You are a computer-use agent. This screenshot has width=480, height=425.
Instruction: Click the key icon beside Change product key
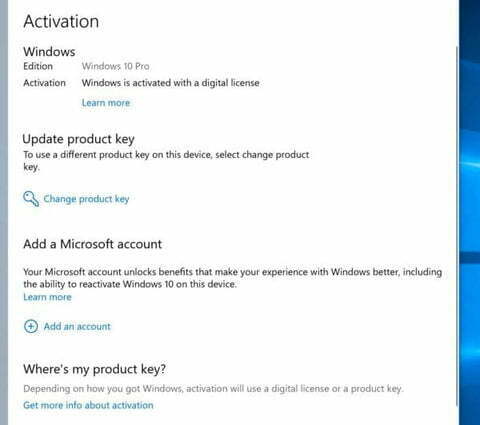pyautogui.click(x=31, y=199)
